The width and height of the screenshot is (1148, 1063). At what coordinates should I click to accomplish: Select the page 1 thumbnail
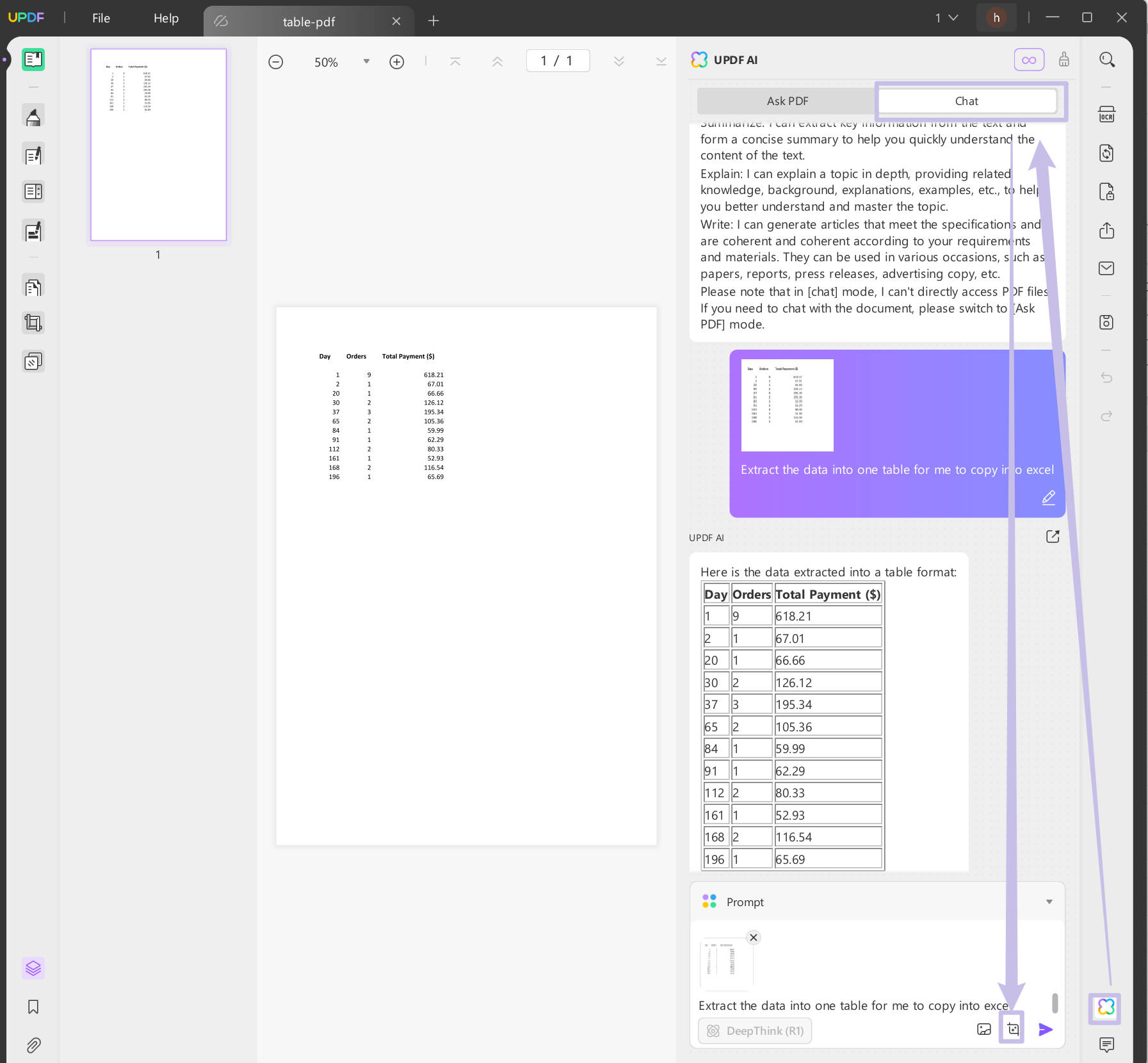[158, 145]
